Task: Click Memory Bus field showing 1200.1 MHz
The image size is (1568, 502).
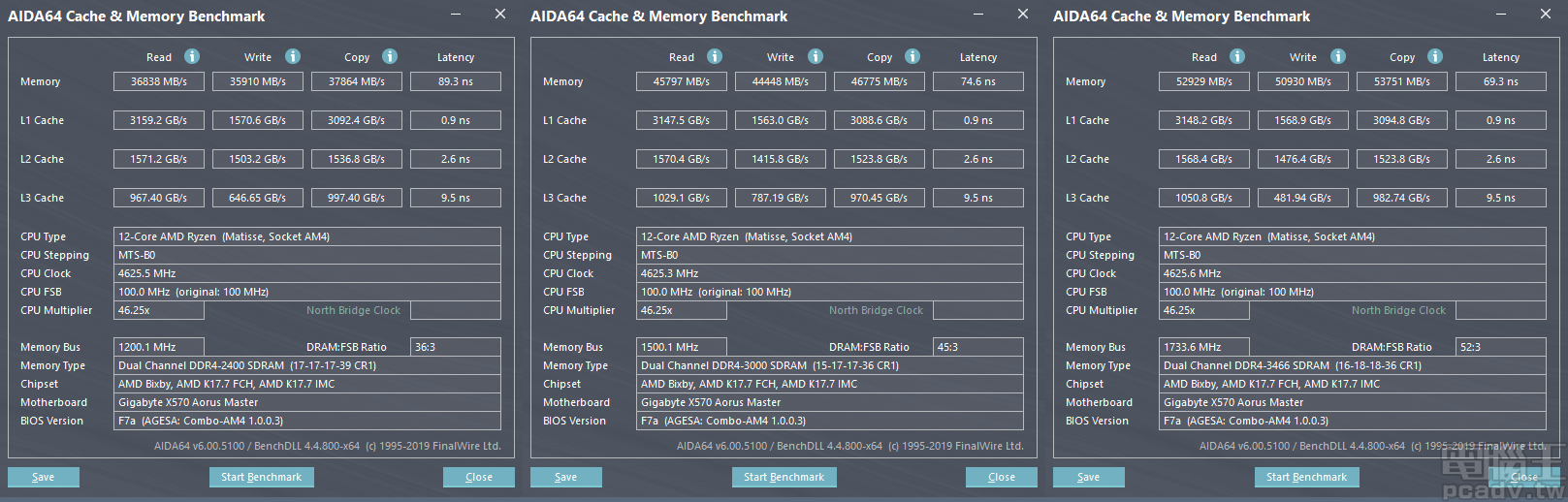Action: pyautogui.click(x=159, y=347)
